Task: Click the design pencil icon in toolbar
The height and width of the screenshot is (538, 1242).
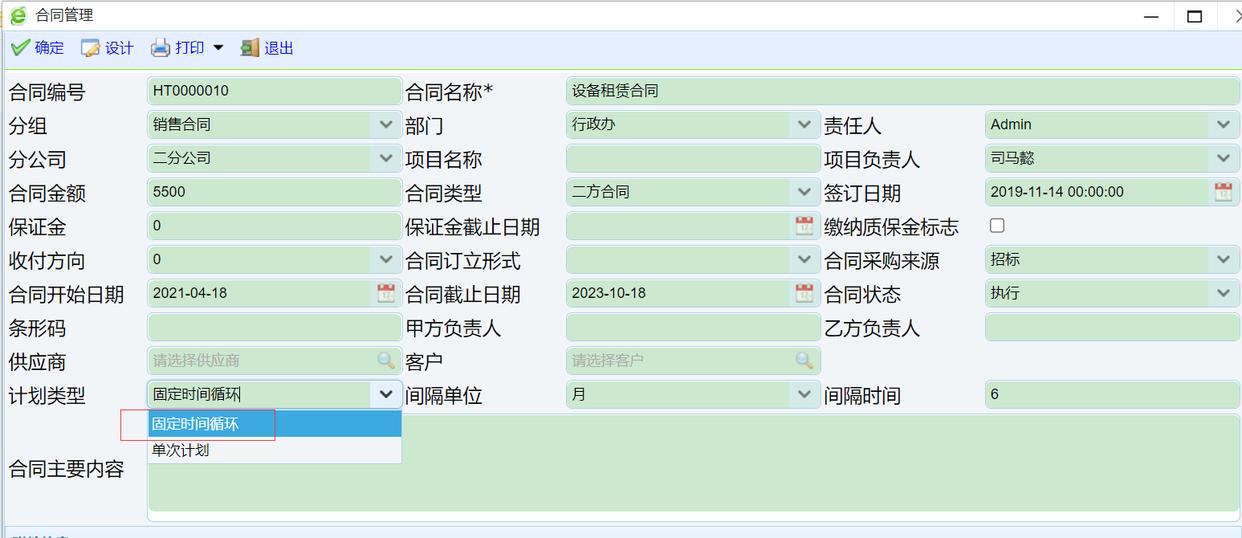Action: click(x=91, y=48)
